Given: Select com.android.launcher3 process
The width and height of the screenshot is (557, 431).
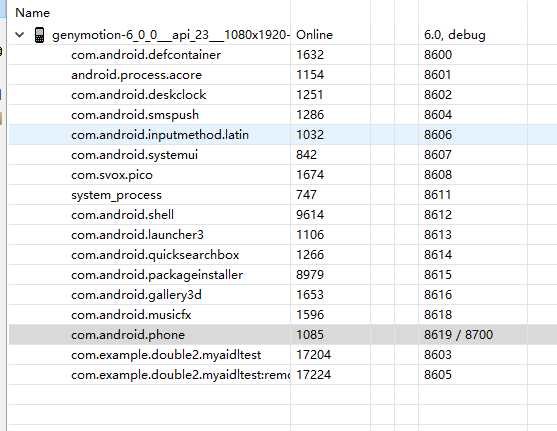Looking at the screenshot, I should (282, 235).
